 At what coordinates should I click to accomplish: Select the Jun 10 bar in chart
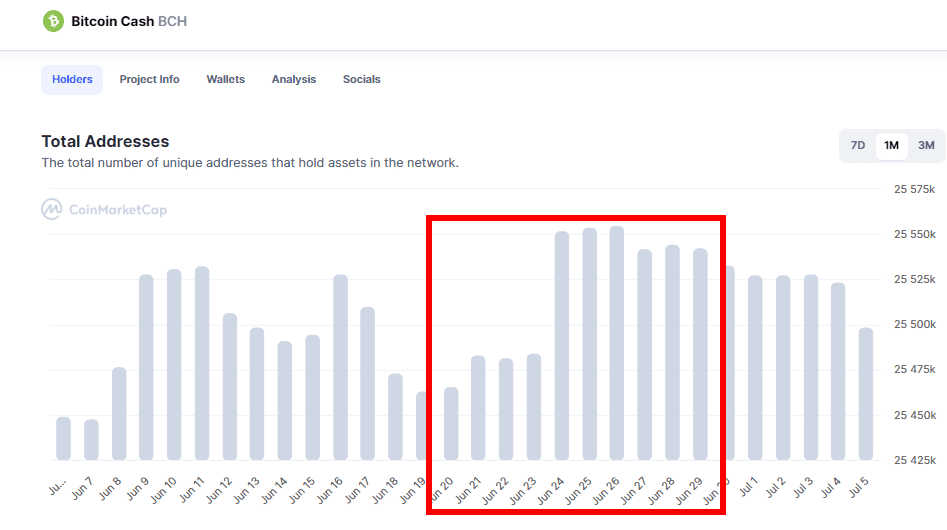tap(174, 365)
